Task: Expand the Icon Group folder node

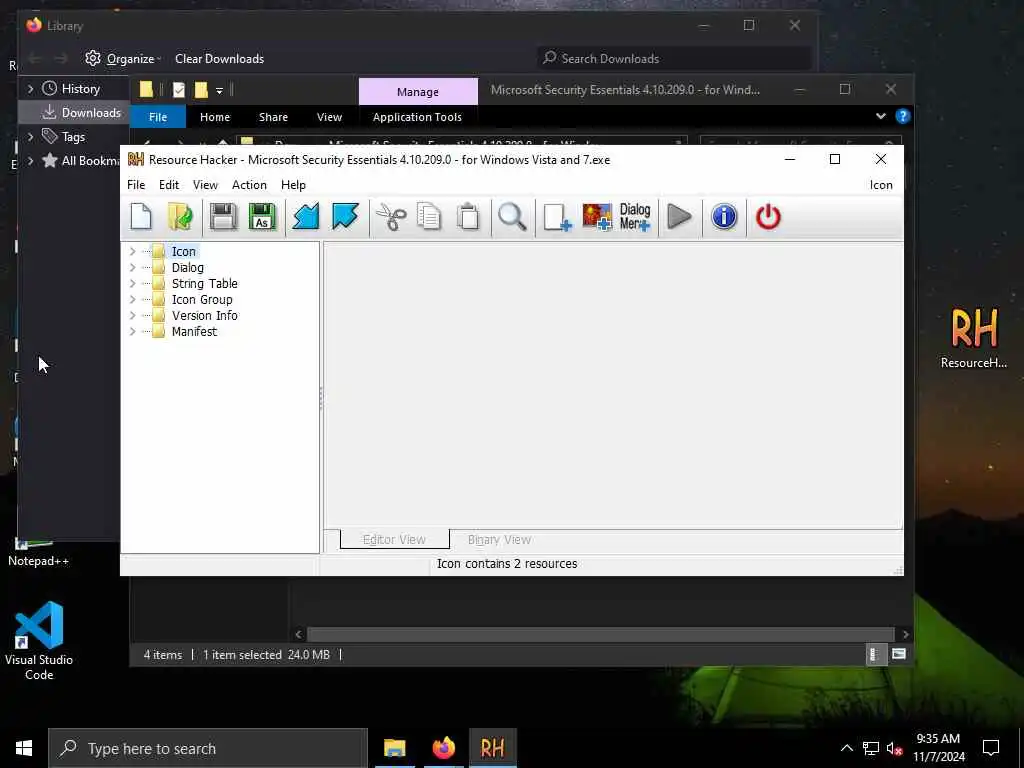Action: (133, 299)
